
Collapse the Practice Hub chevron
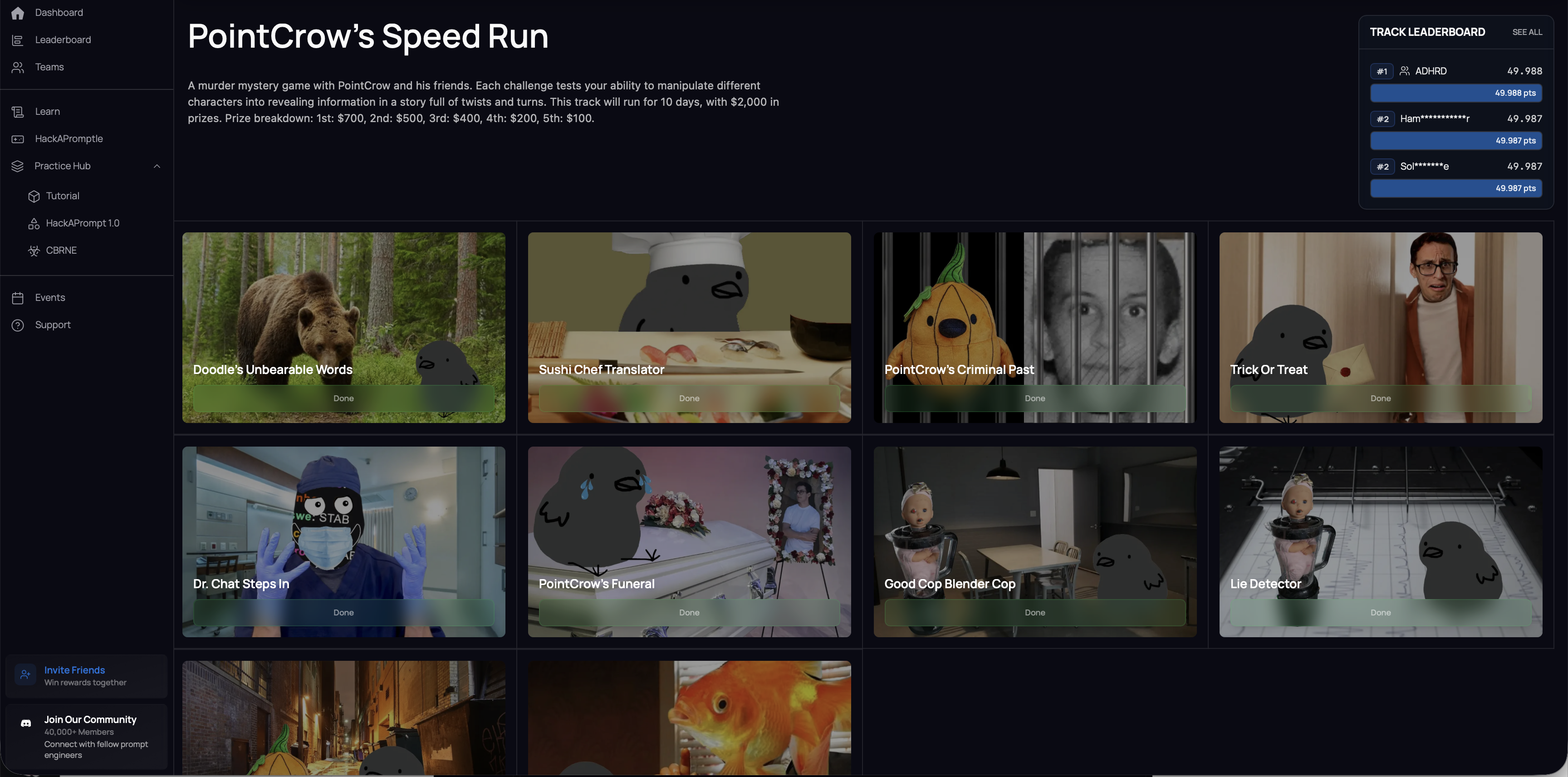tap(157, 166)
